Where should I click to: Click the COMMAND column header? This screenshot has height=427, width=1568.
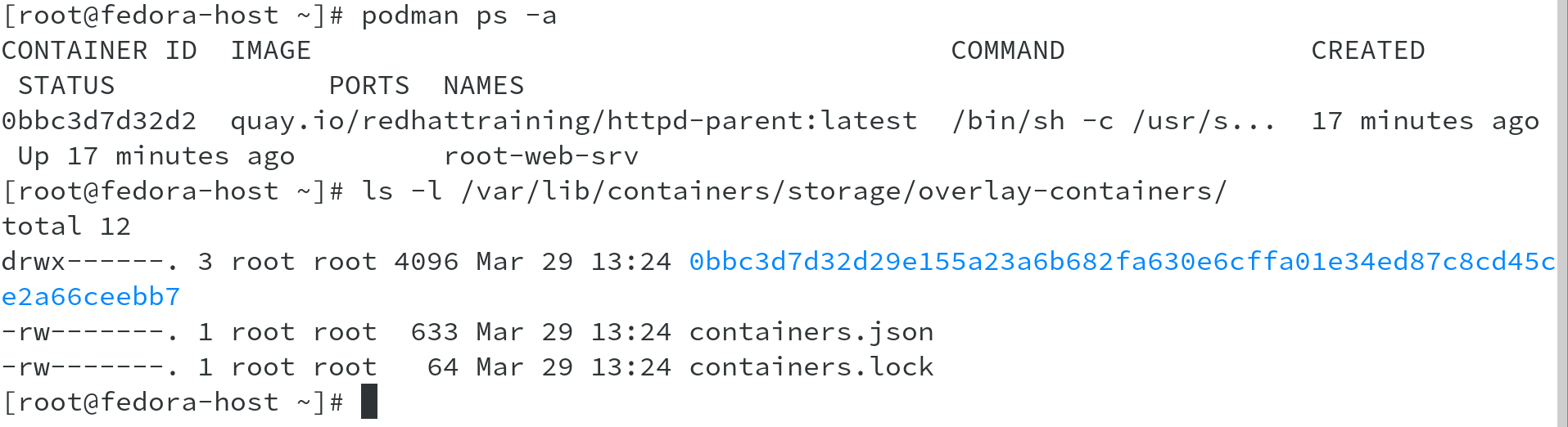coord(1007,51)
